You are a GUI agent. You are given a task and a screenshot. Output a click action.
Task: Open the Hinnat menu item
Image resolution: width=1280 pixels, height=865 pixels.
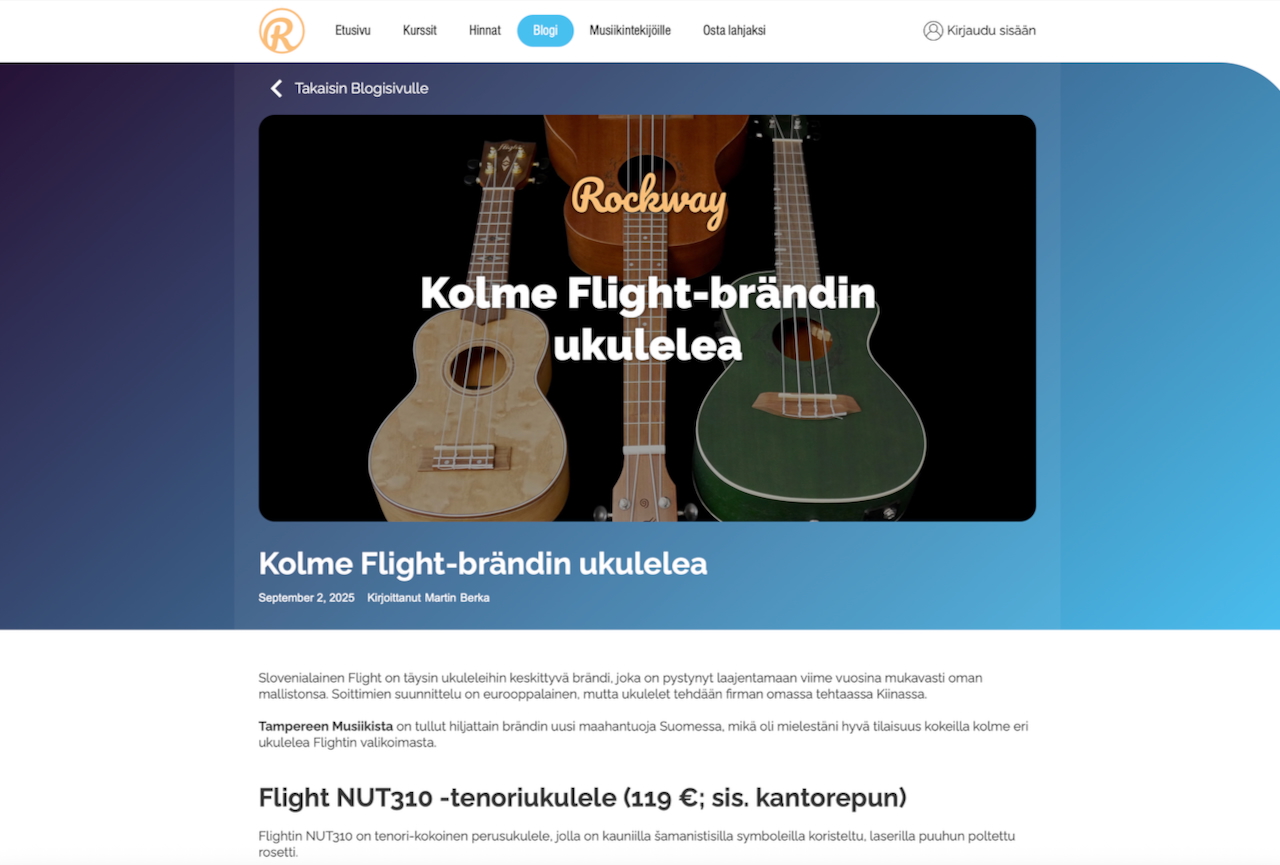[x=485, y=31]
